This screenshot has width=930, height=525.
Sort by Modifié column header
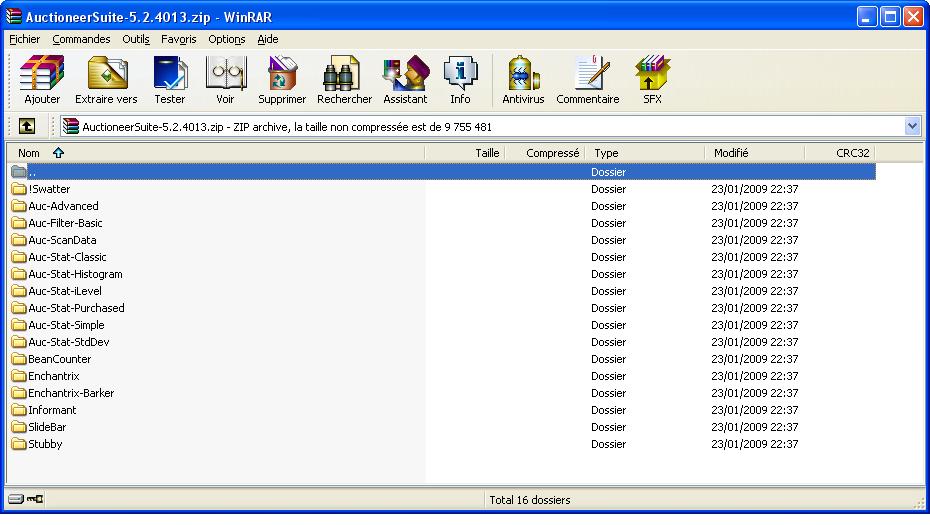[x=754, y=153]
